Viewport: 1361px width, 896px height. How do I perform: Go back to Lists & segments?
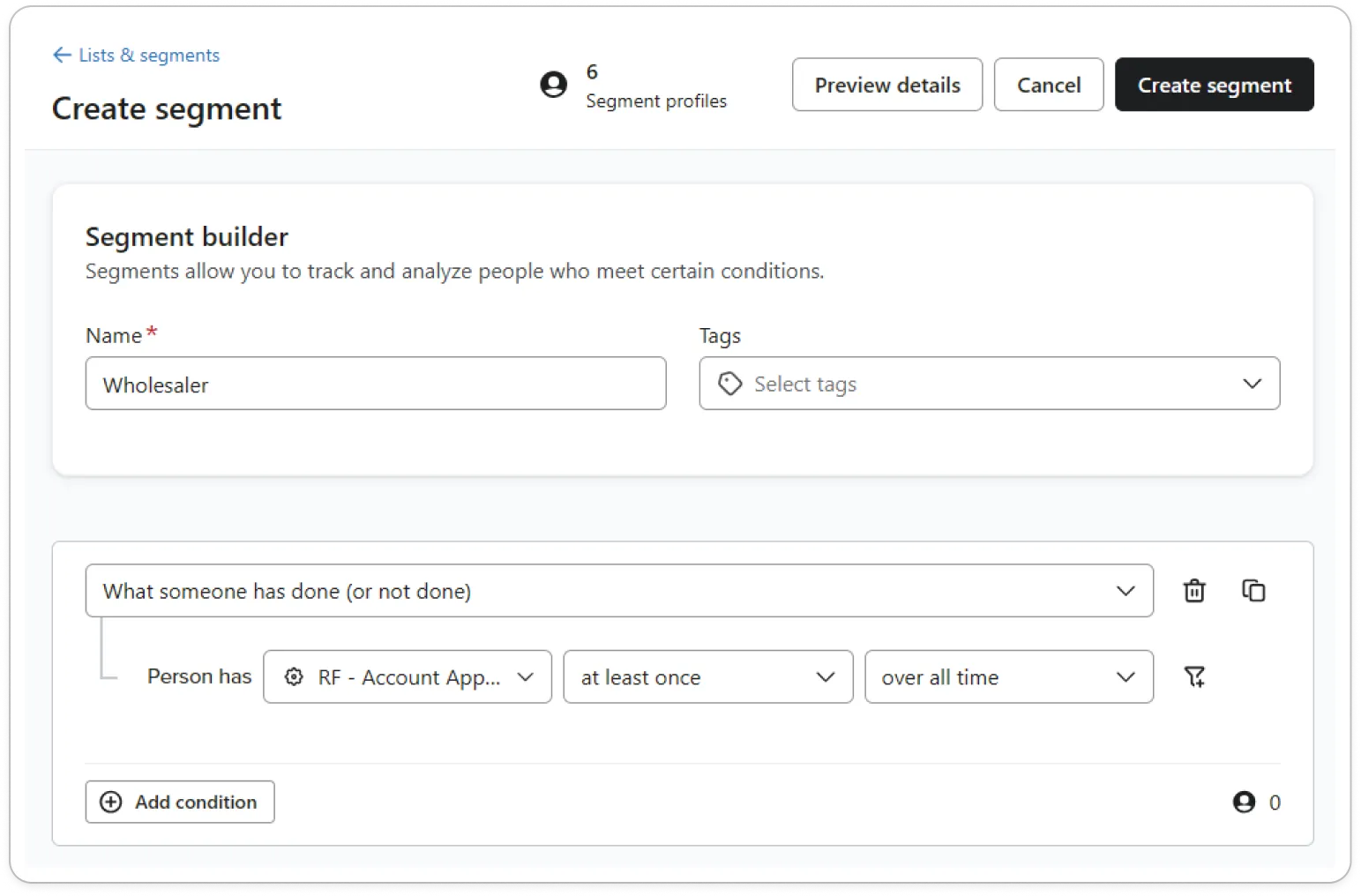coord(136,55)
